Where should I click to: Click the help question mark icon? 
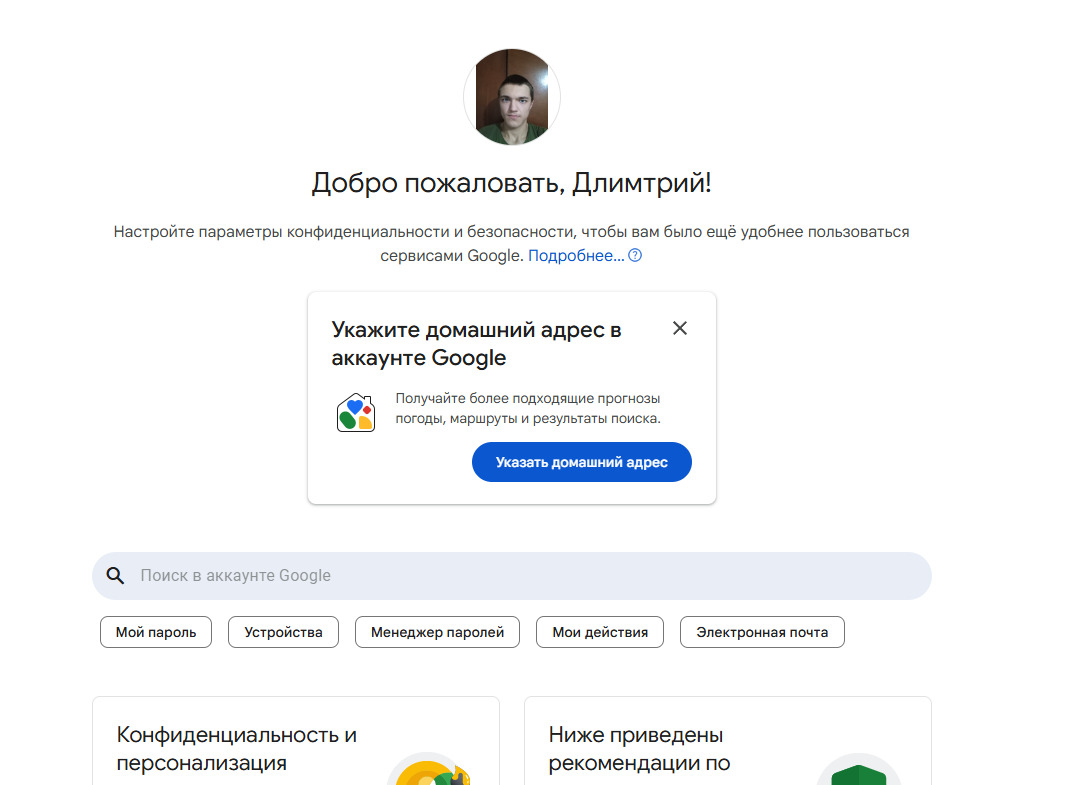(635, 255)
